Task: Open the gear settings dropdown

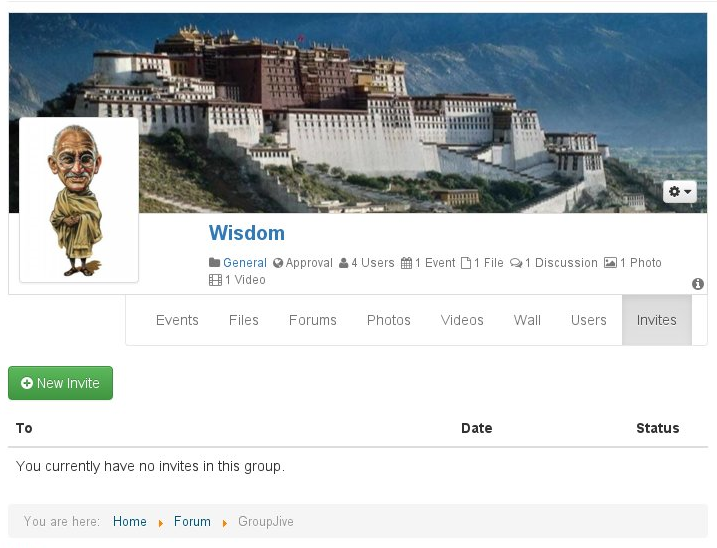Action: 680,192
